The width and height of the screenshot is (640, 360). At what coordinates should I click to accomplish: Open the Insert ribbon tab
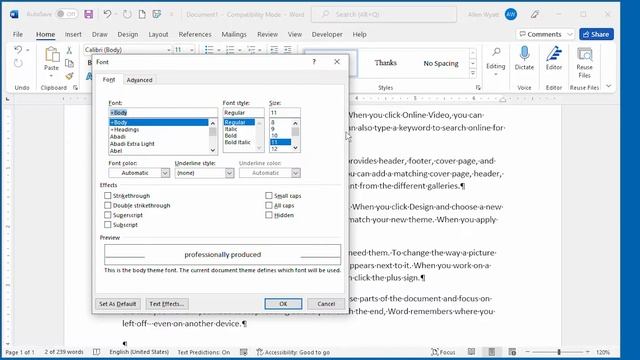73,34
